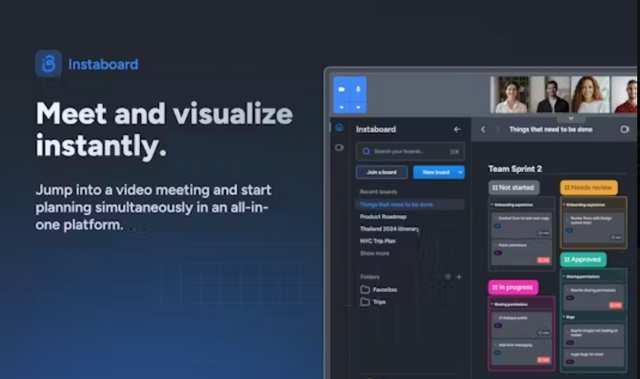640x379 pixels.
Task: Go forward with the right chevron in board header
Action: tap(498, 129)
